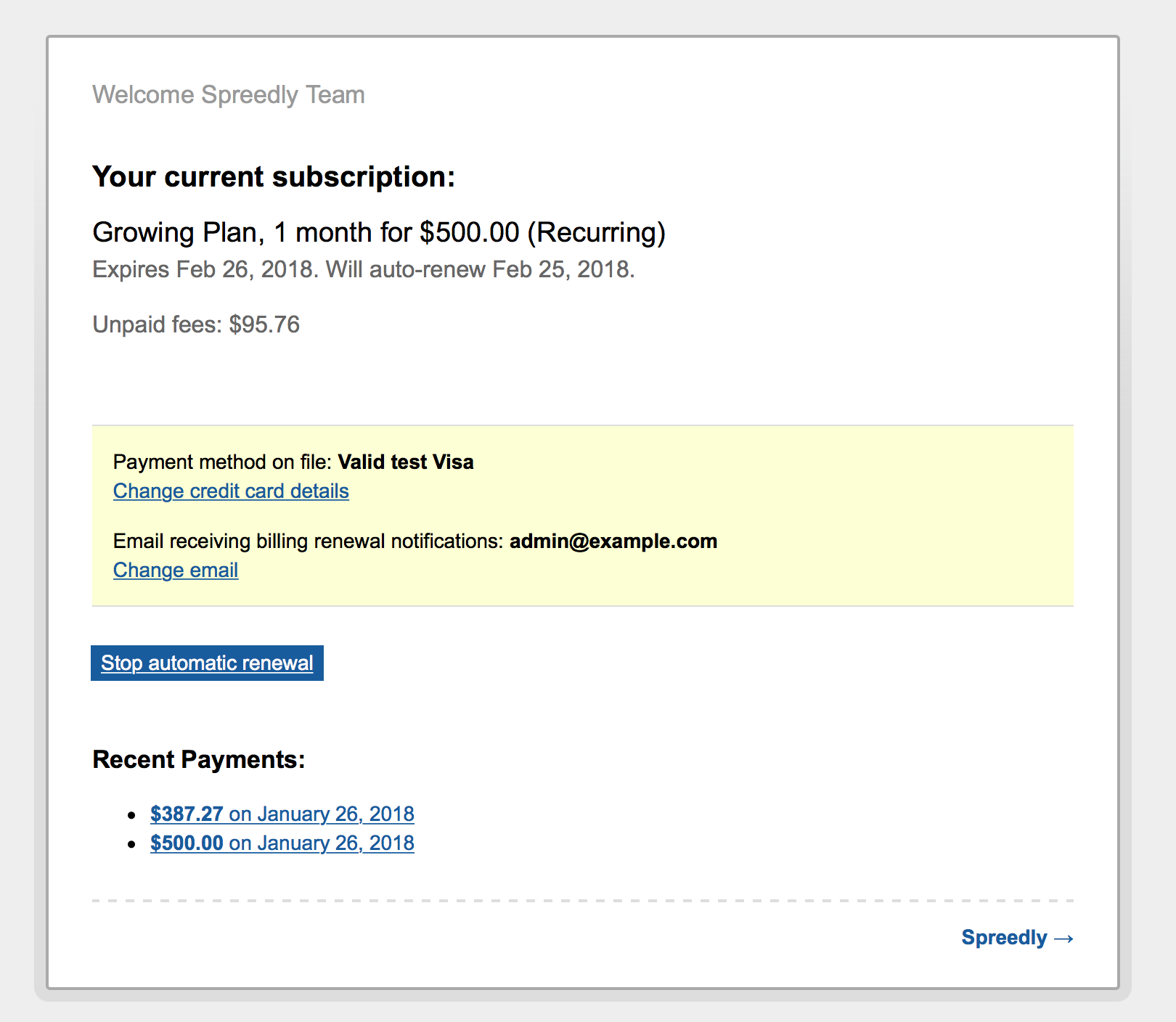Click the arrow icon beside Spreedly
The height and width of the screenshot is (1022, 1176).
click(x=1063, y=939)
